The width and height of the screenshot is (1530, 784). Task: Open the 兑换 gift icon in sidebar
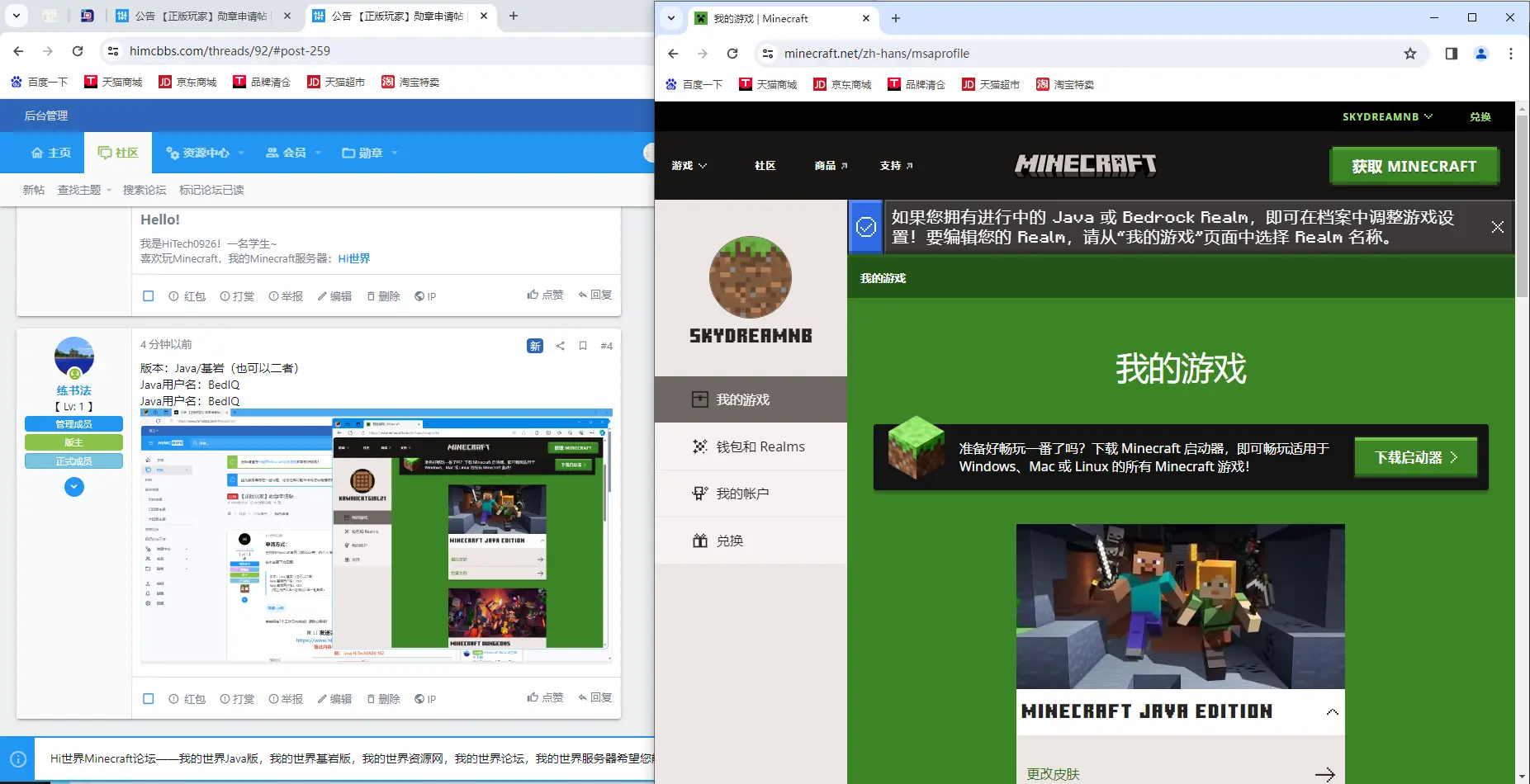click(x=699, y=541)
